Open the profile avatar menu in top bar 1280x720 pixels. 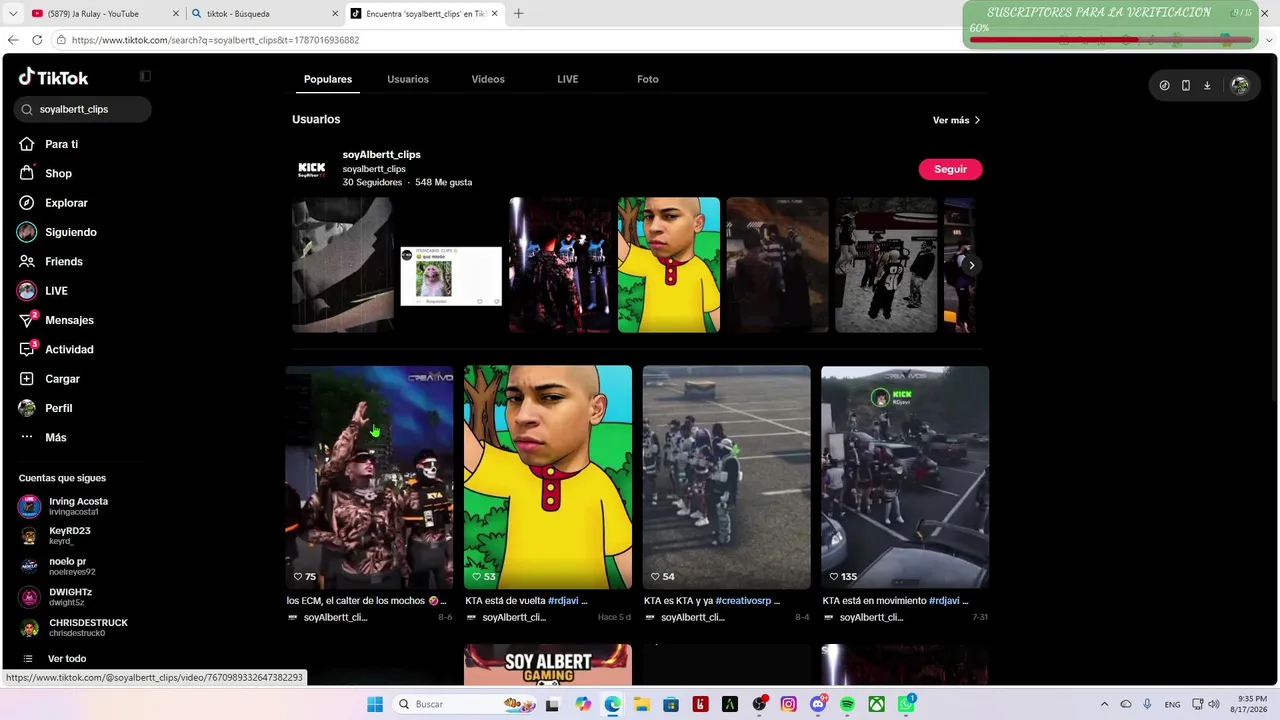click(x=1240, y=85)
